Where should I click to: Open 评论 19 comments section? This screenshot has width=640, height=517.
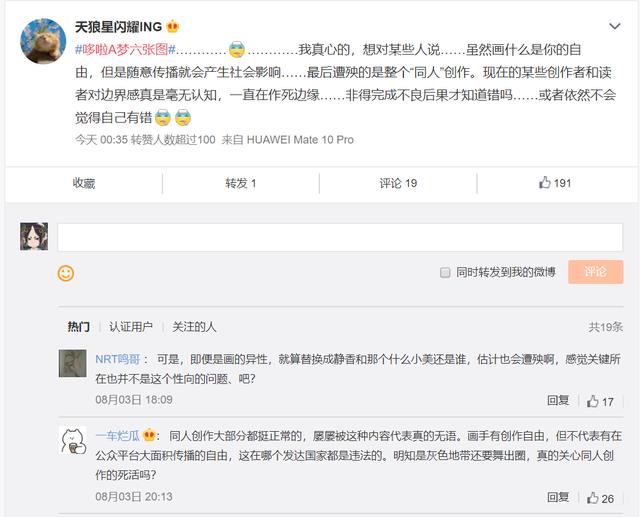click(x=398, y=183)
